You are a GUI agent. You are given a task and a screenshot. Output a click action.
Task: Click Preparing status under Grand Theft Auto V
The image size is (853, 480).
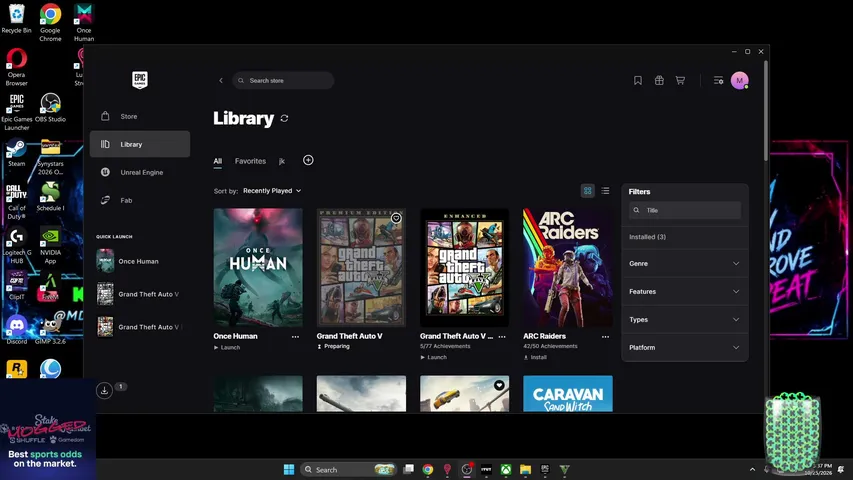point(333,347)
